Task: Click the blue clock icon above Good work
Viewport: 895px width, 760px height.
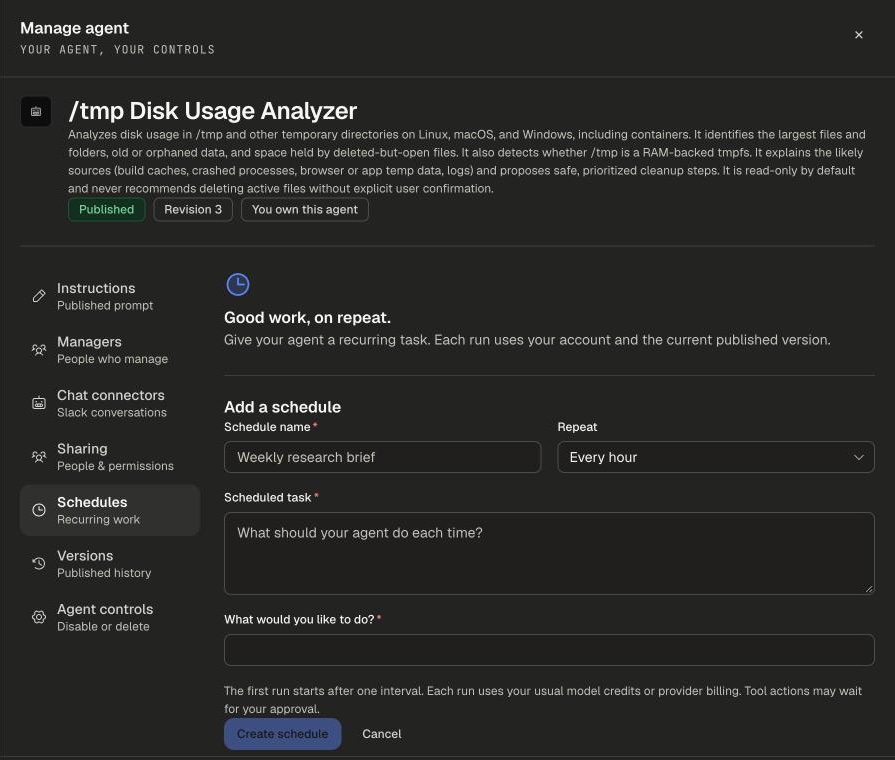Action: tap(237, 284)
